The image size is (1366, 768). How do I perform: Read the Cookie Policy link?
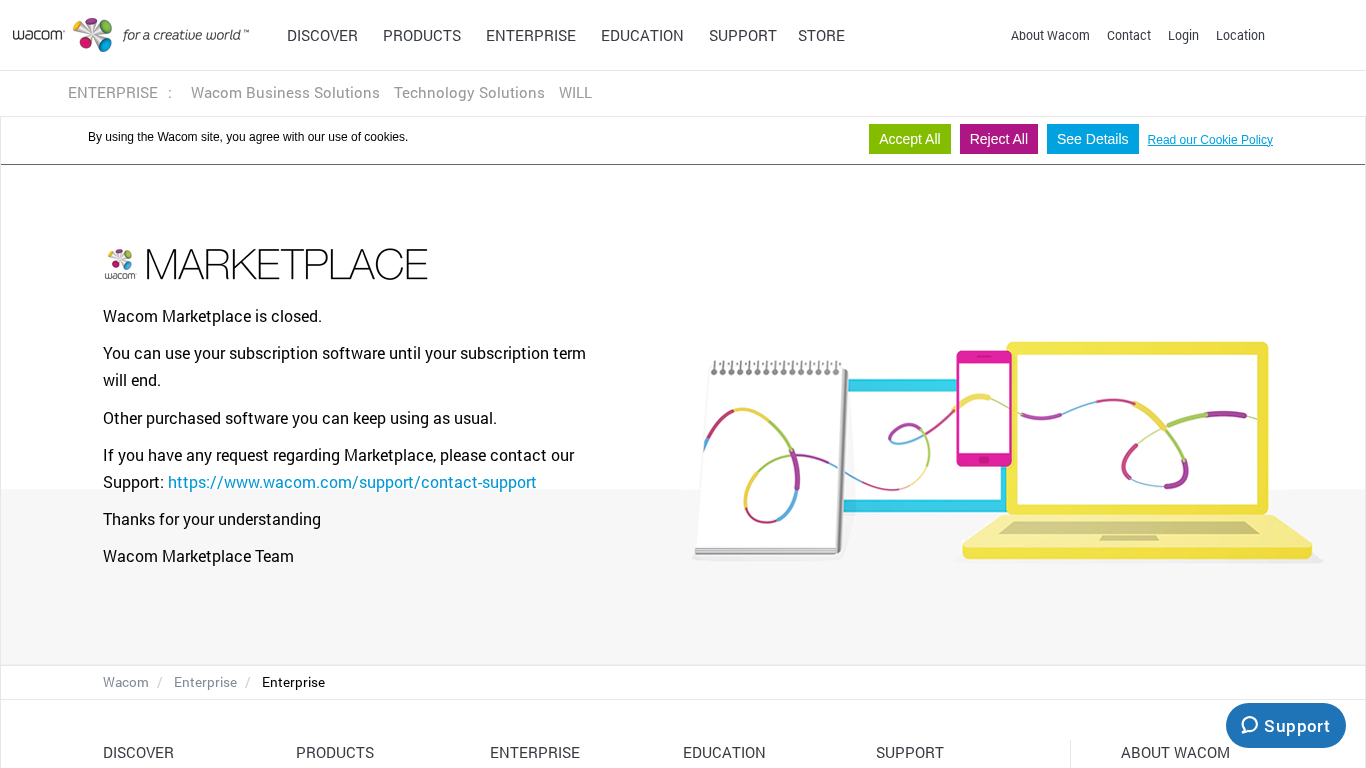point(1210,140)
